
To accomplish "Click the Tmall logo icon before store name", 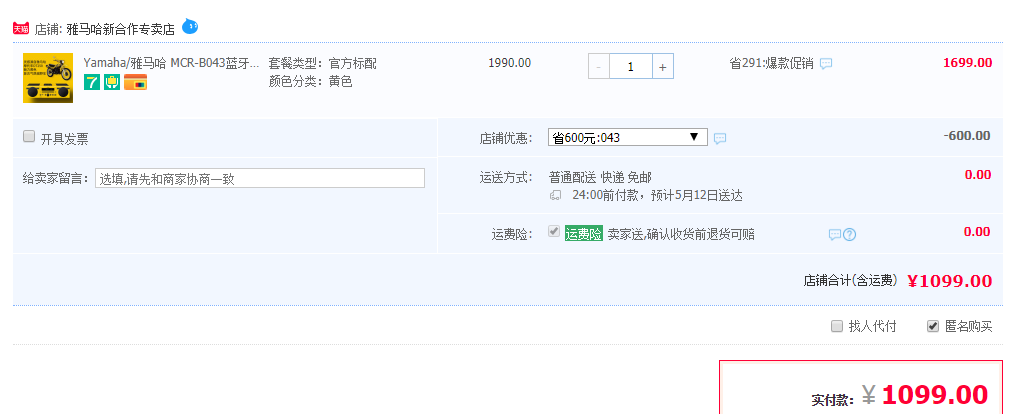I will [x=21, y=29].
